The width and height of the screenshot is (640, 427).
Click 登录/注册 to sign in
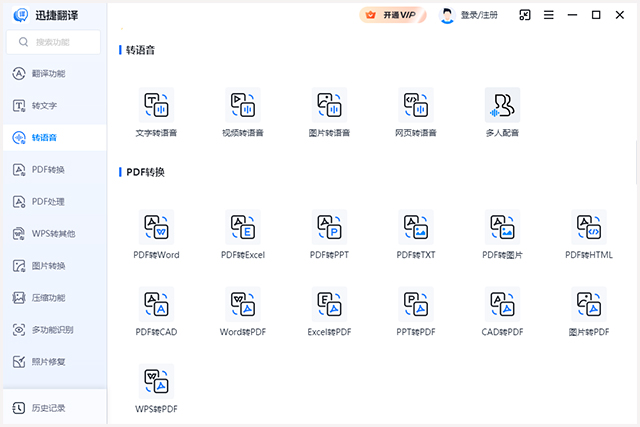(x=479, y=15)
